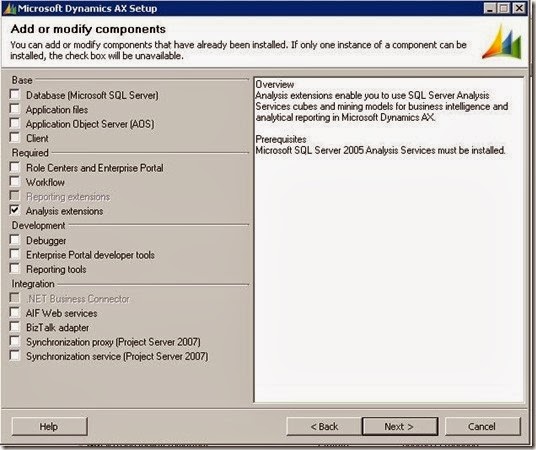This screenshot has width=536, height=450.
Task: Enable Synchronization proxy (Project Server 2007)
Action: pyautogui.click(x=15, y=341)
